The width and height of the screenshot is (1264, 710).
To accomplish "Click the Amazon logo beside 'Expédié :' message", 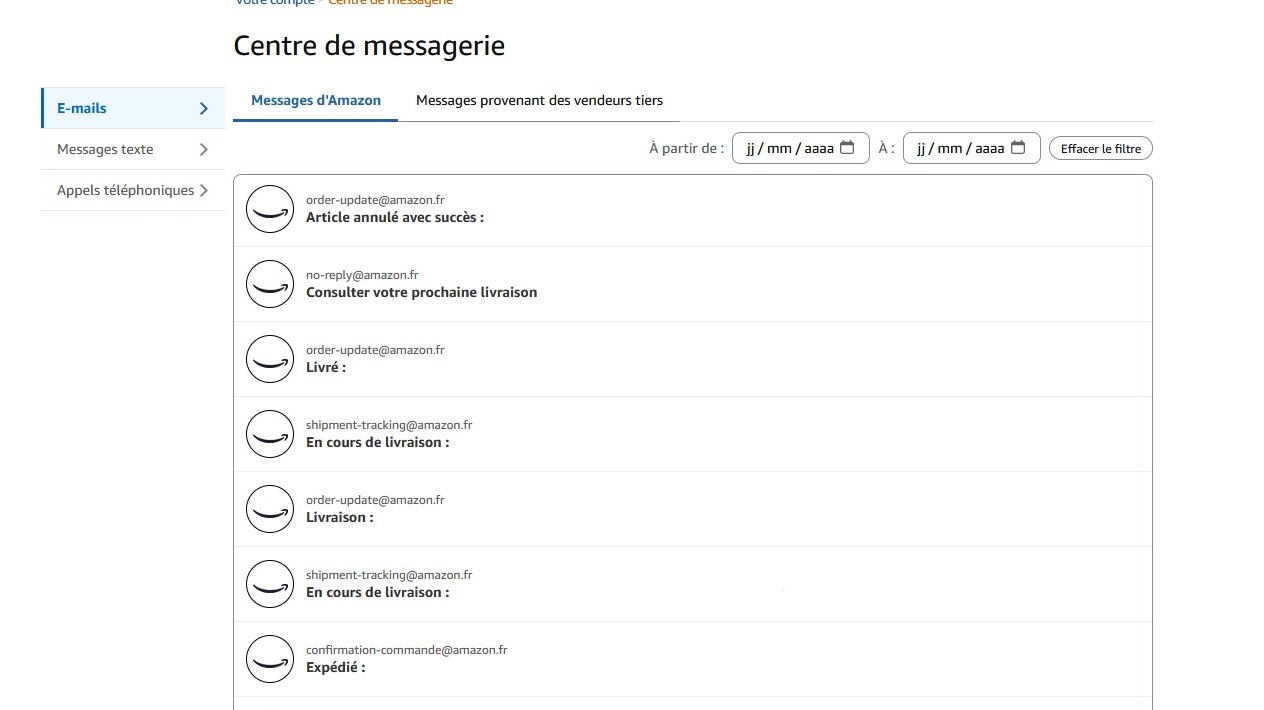I will (270, 659).
